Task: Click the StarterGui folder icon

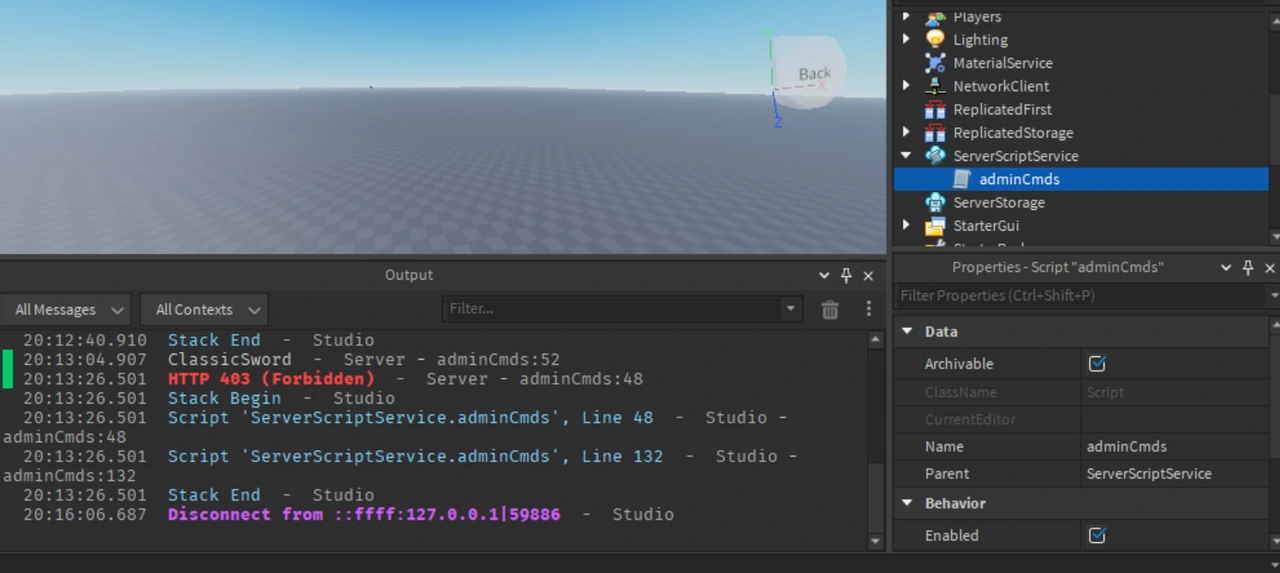Action: [935, 226]
